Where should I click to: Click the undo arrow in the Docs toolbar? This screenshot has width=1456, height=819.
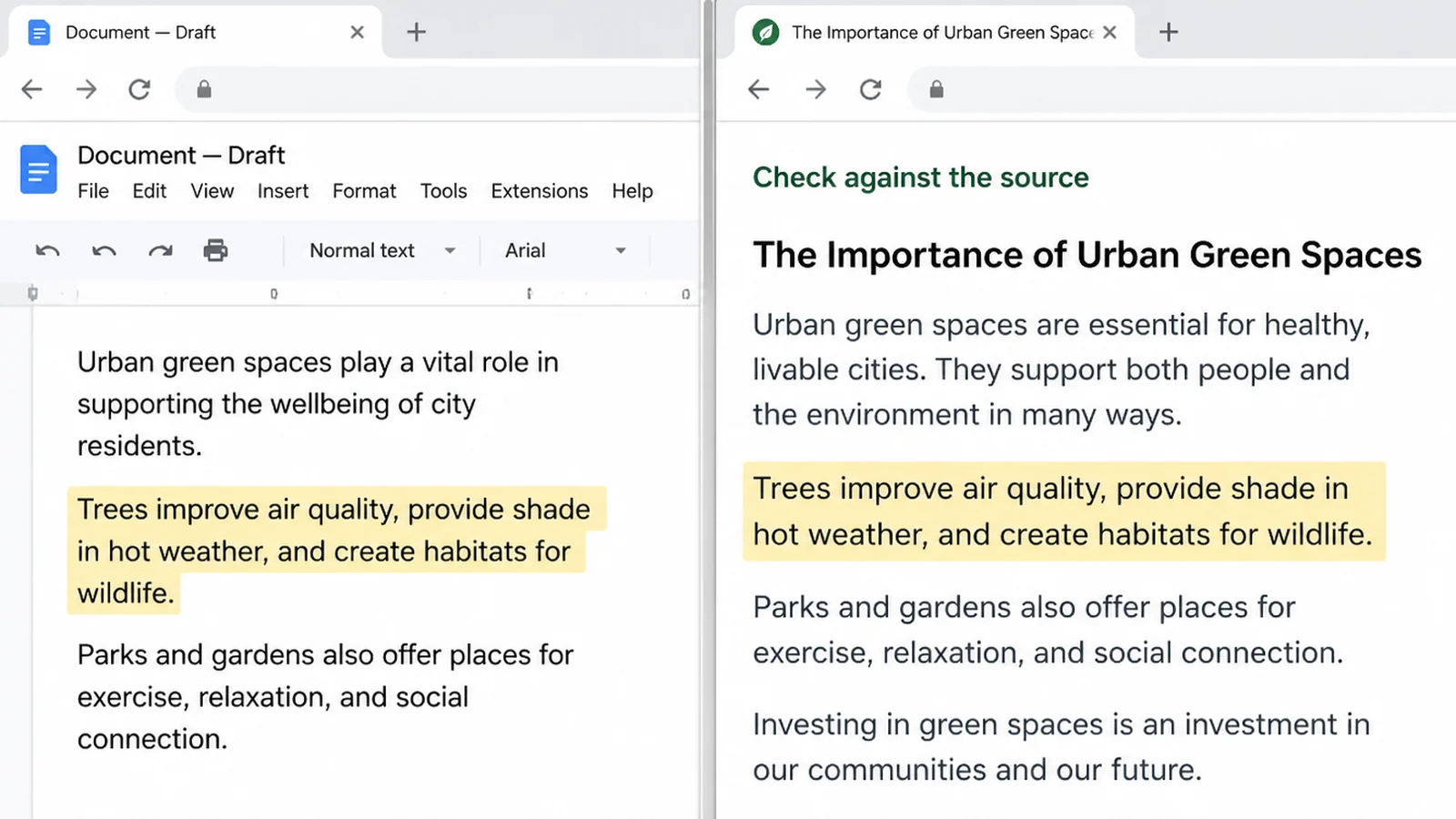click(47, 250)
